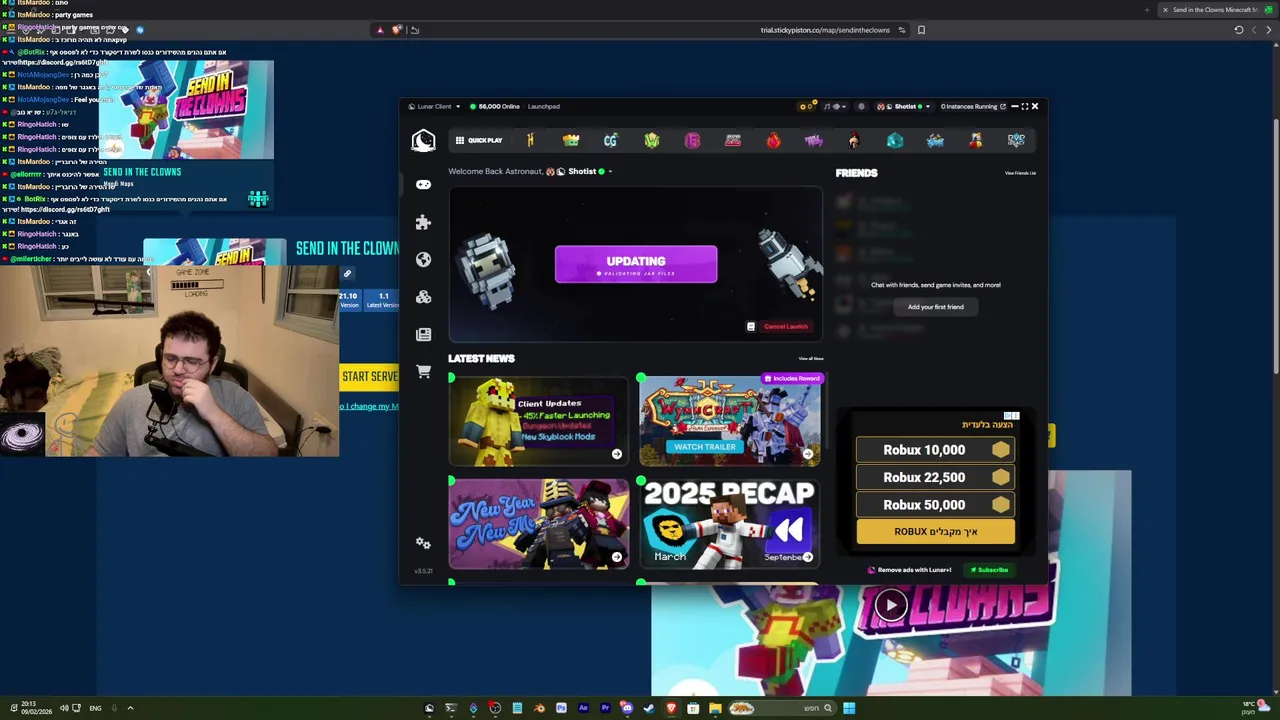This screenshot has width=1280, height=720.
Task: Click the Includes Reward badge
Action: pyautogui.click(x=792, y=379)
